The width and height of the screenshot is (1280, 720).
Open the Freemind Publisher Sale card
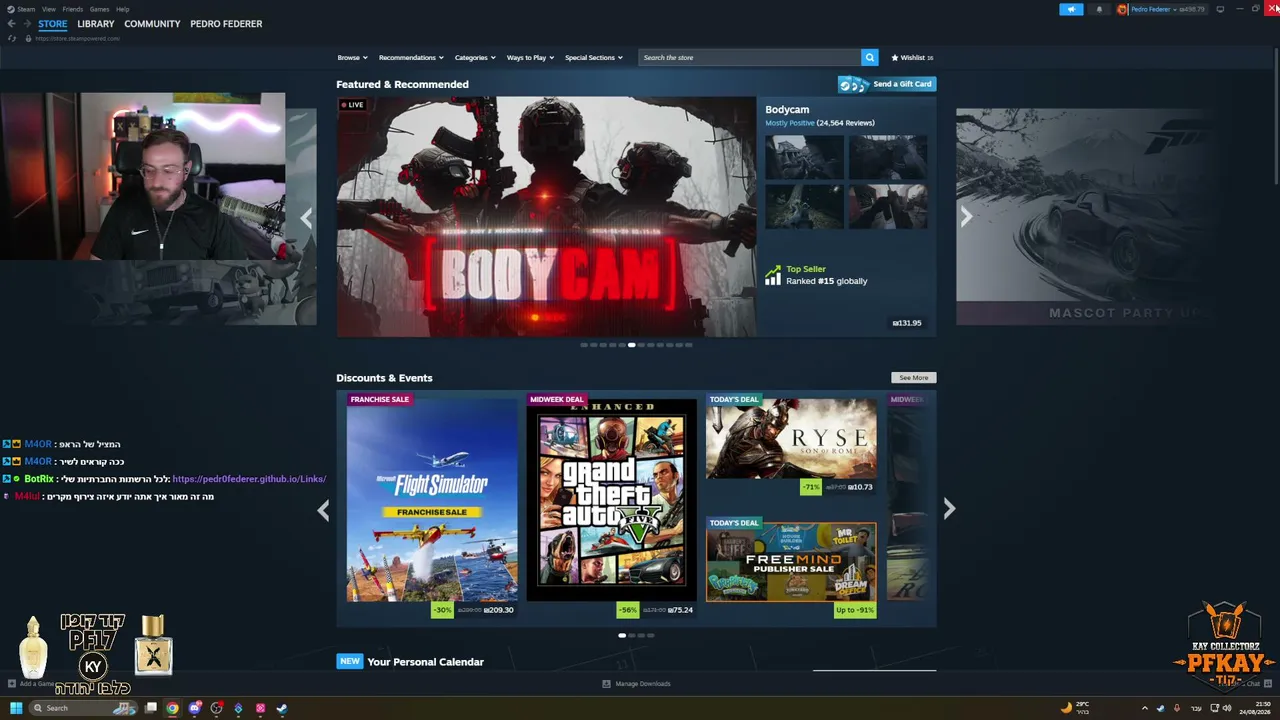tap(791, 562)
